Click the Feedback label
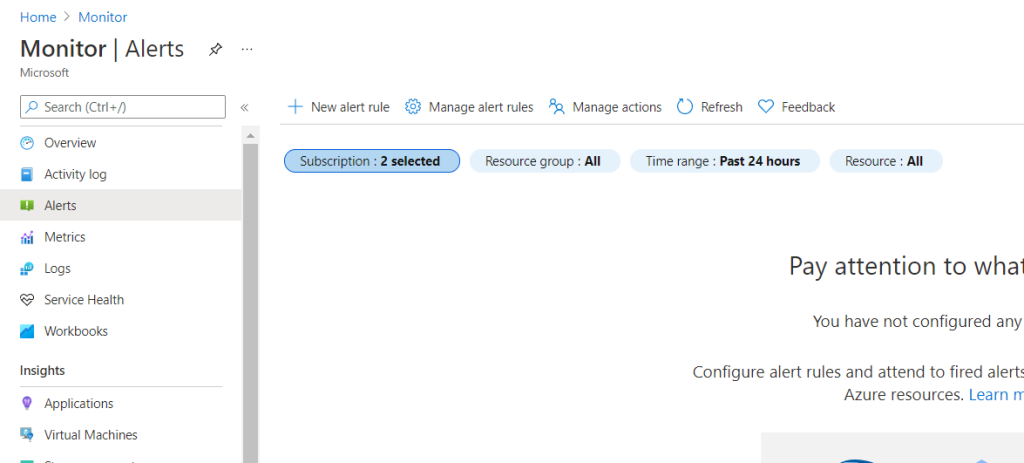The image size is (1024, 463). pos(808,107)
